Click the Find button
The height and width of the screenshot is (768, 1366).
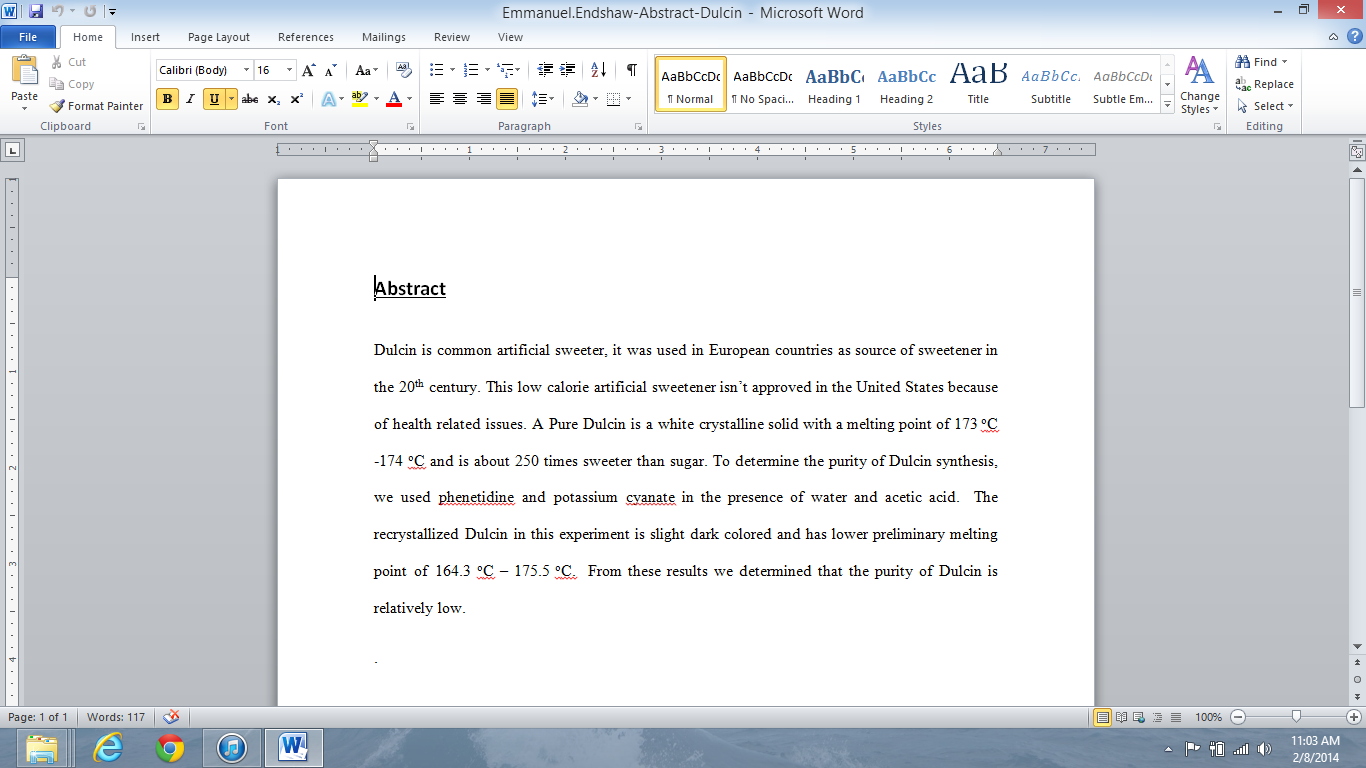(1262, 62)
